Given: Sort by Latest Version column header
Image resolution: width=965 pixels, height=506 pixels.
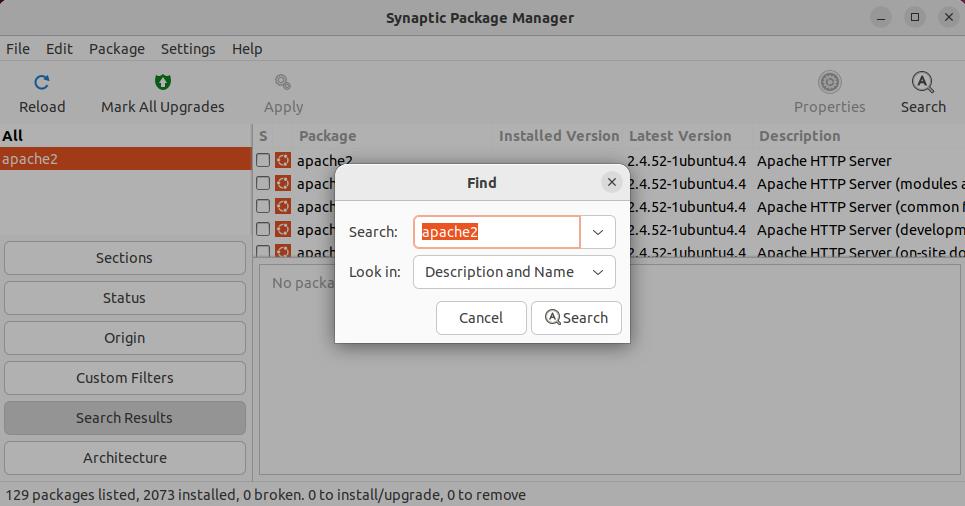Looking at the screenshot, I should (688, 136).
